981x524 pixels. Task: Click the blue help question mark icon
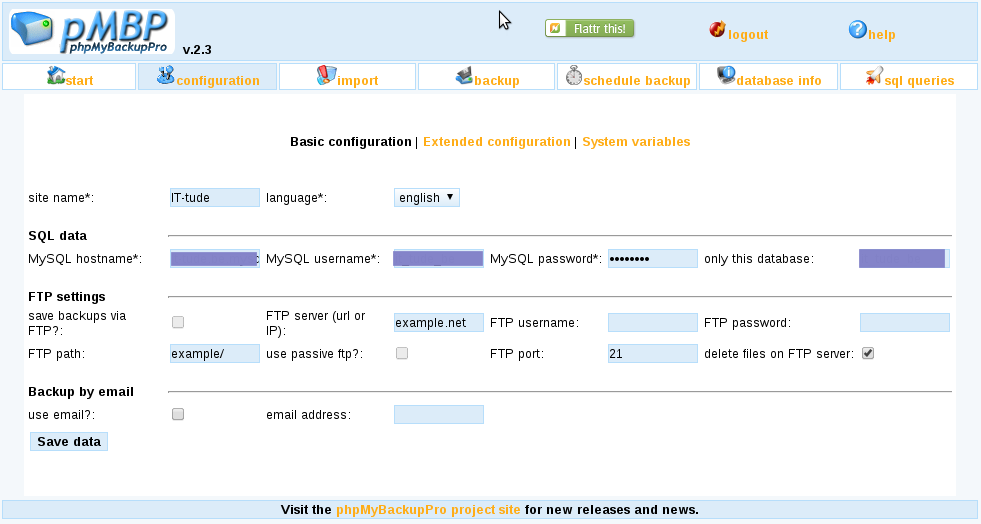(x=858, y=29)
